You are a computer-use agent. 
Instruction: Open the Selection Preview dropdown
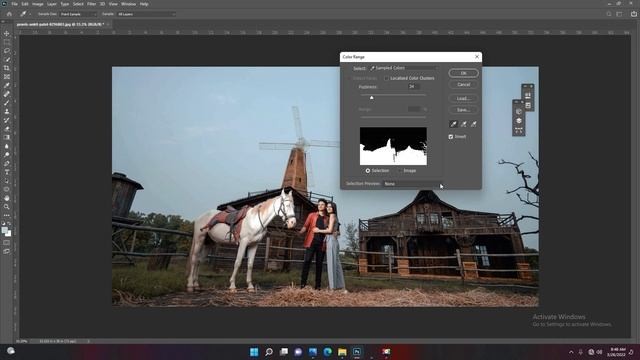[413, 184]
